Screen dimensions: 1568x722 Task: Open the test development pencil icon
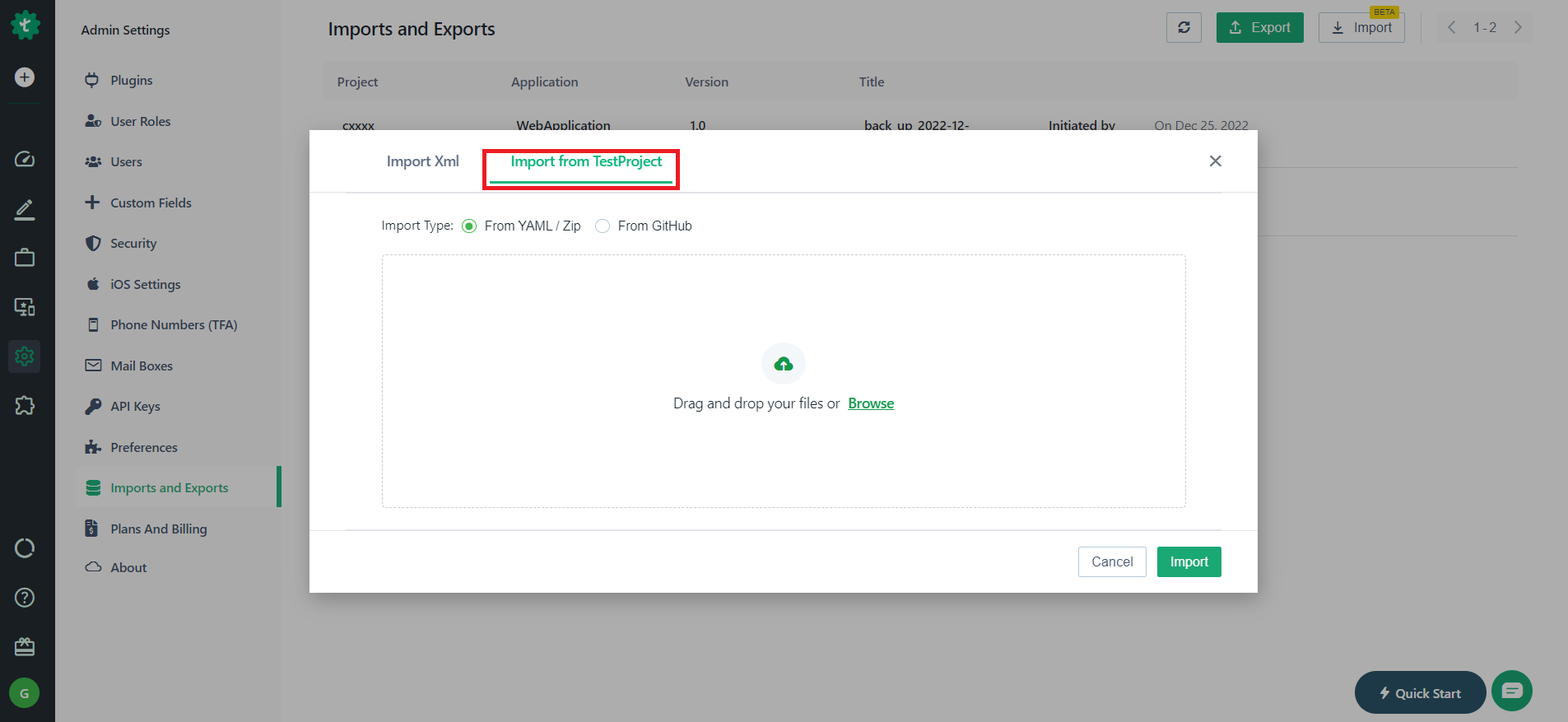point(25,209)
